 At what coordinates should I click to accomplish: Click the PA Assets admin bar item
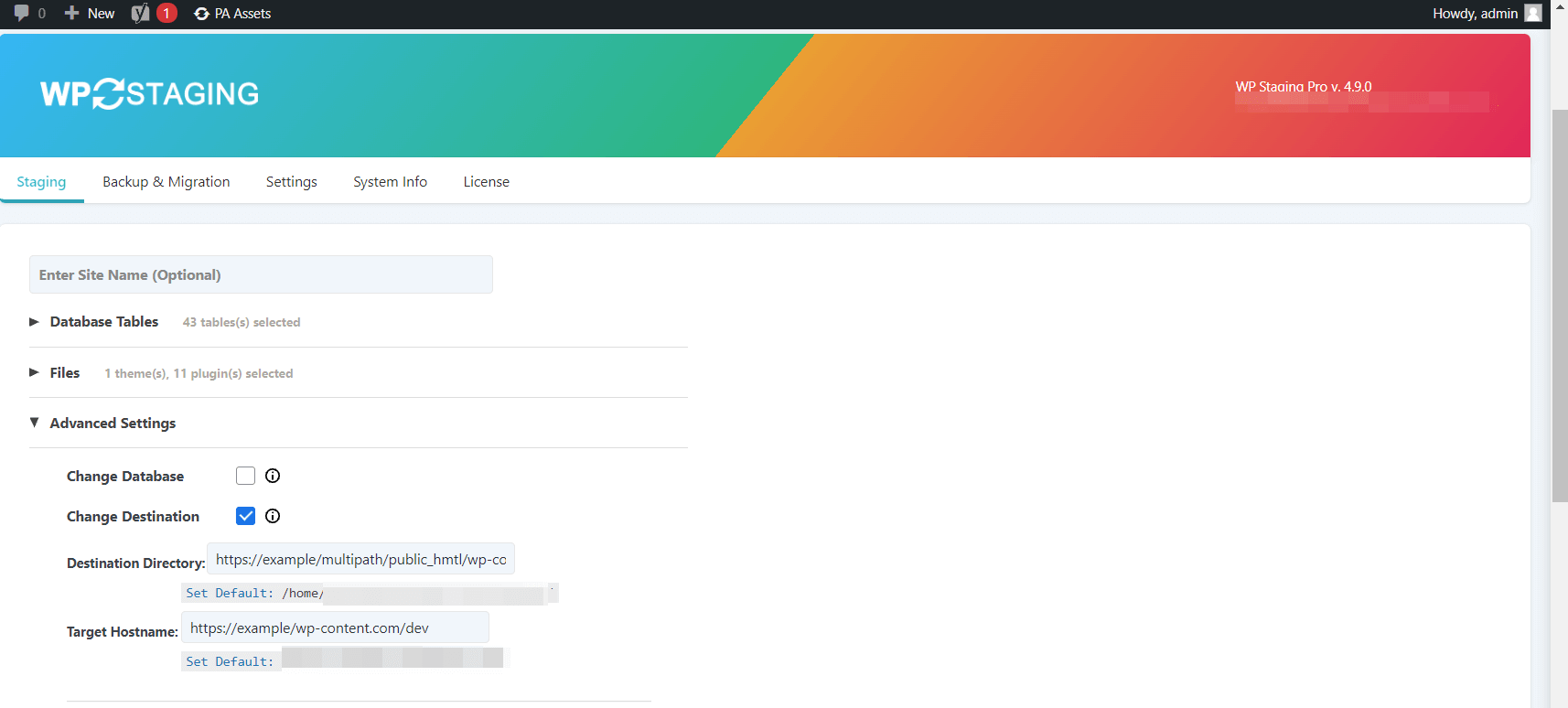[x=232, y=14]
